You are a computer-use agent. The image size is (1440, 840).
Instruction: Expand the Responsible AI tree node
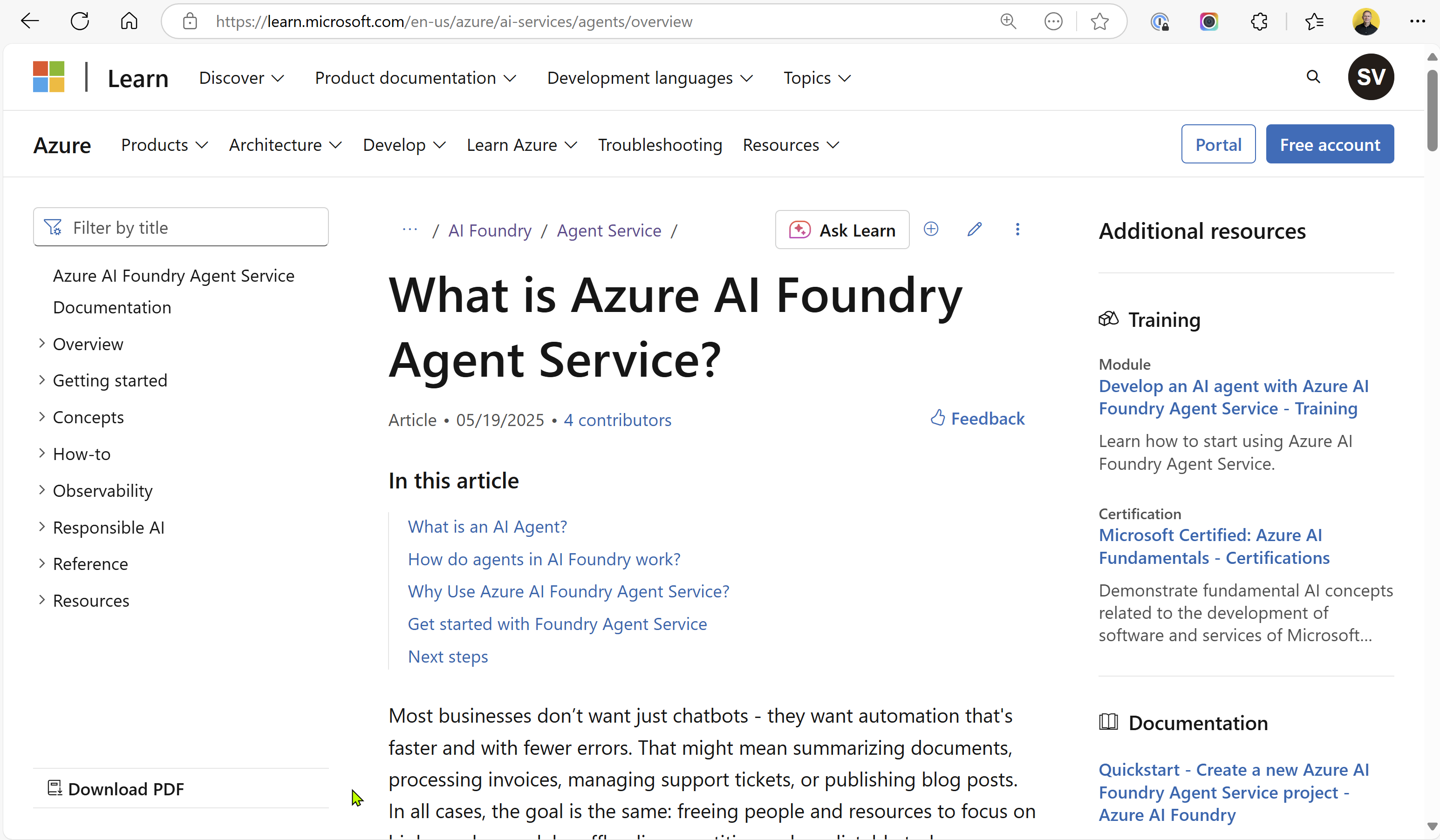pyautogui.click(x=42, y=527)
